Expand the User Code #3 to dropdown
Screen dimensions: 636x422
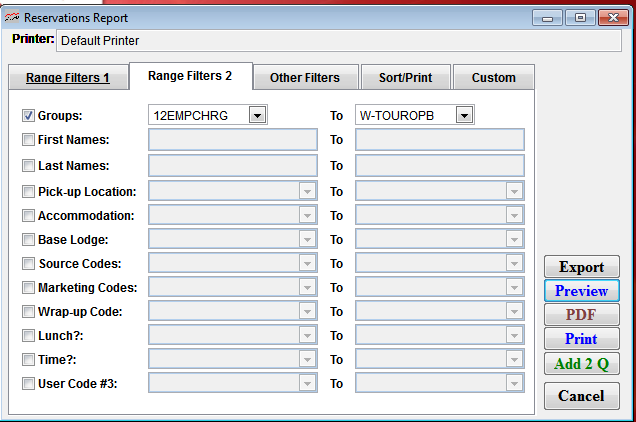[514, 383]
